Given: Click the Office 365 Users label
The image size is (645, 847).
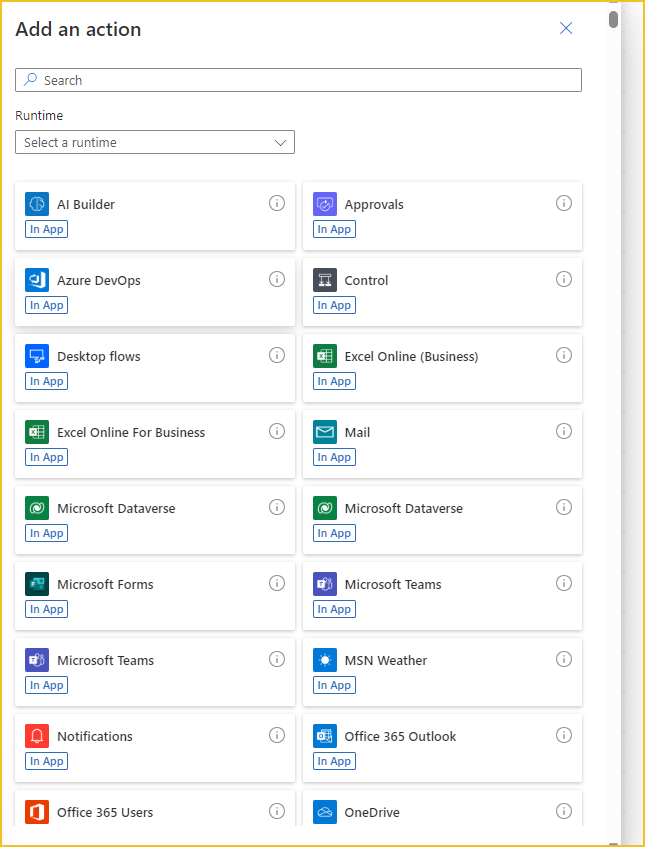Looking at the screenshot, I should point(105,812).
